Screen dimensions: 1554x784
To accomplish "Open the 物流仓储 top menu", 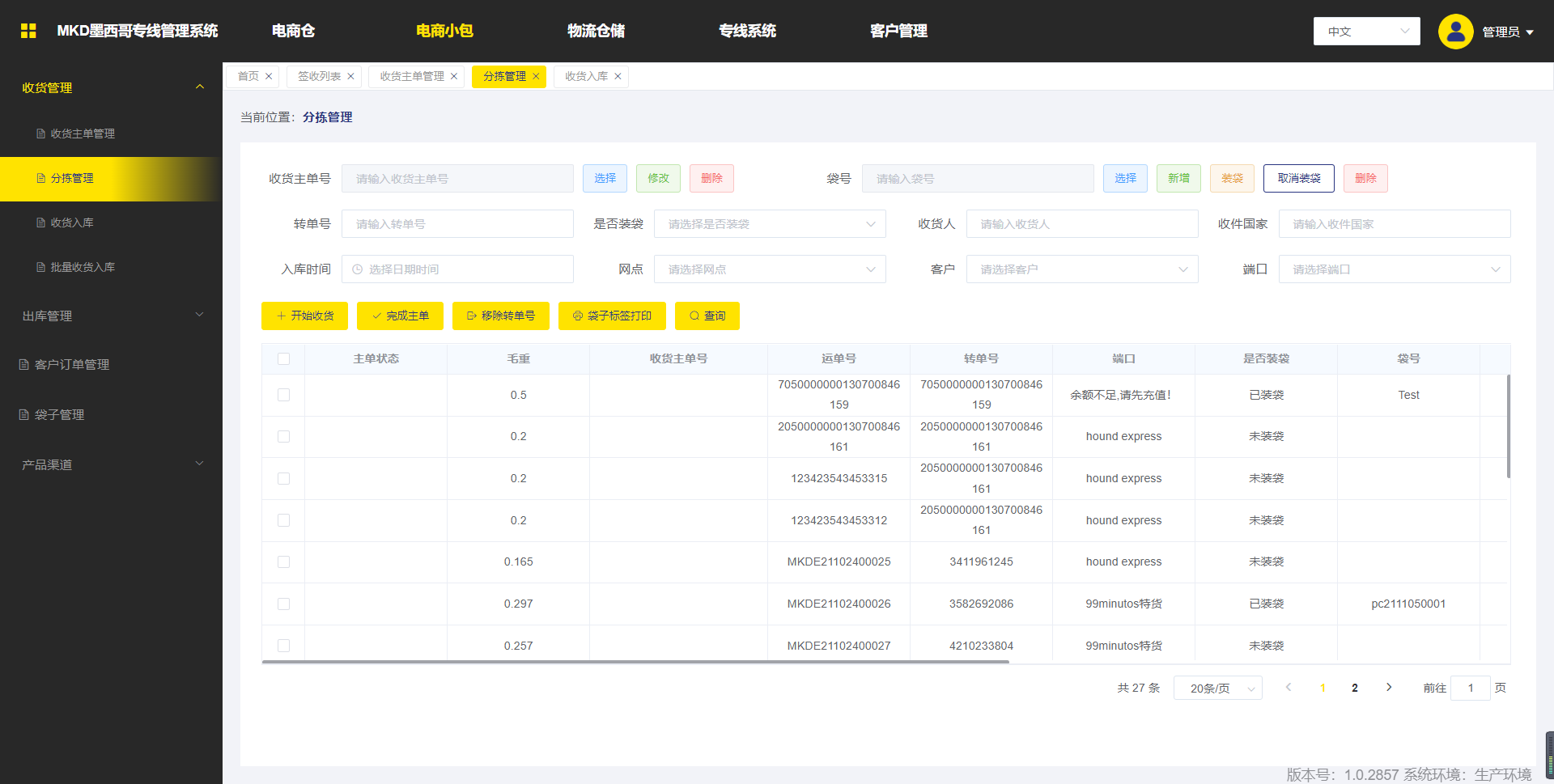I will point(596,31).
